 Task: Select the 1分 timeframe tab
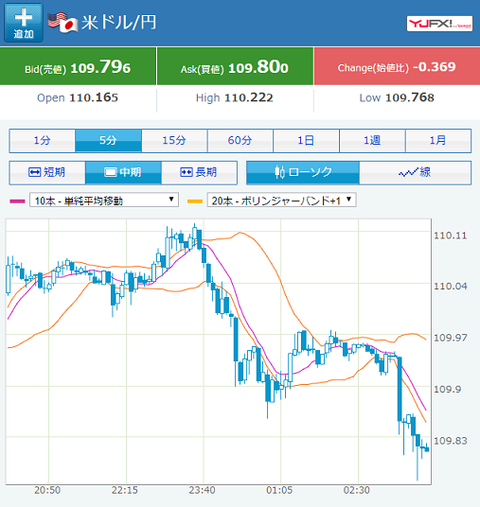[42, 140]
